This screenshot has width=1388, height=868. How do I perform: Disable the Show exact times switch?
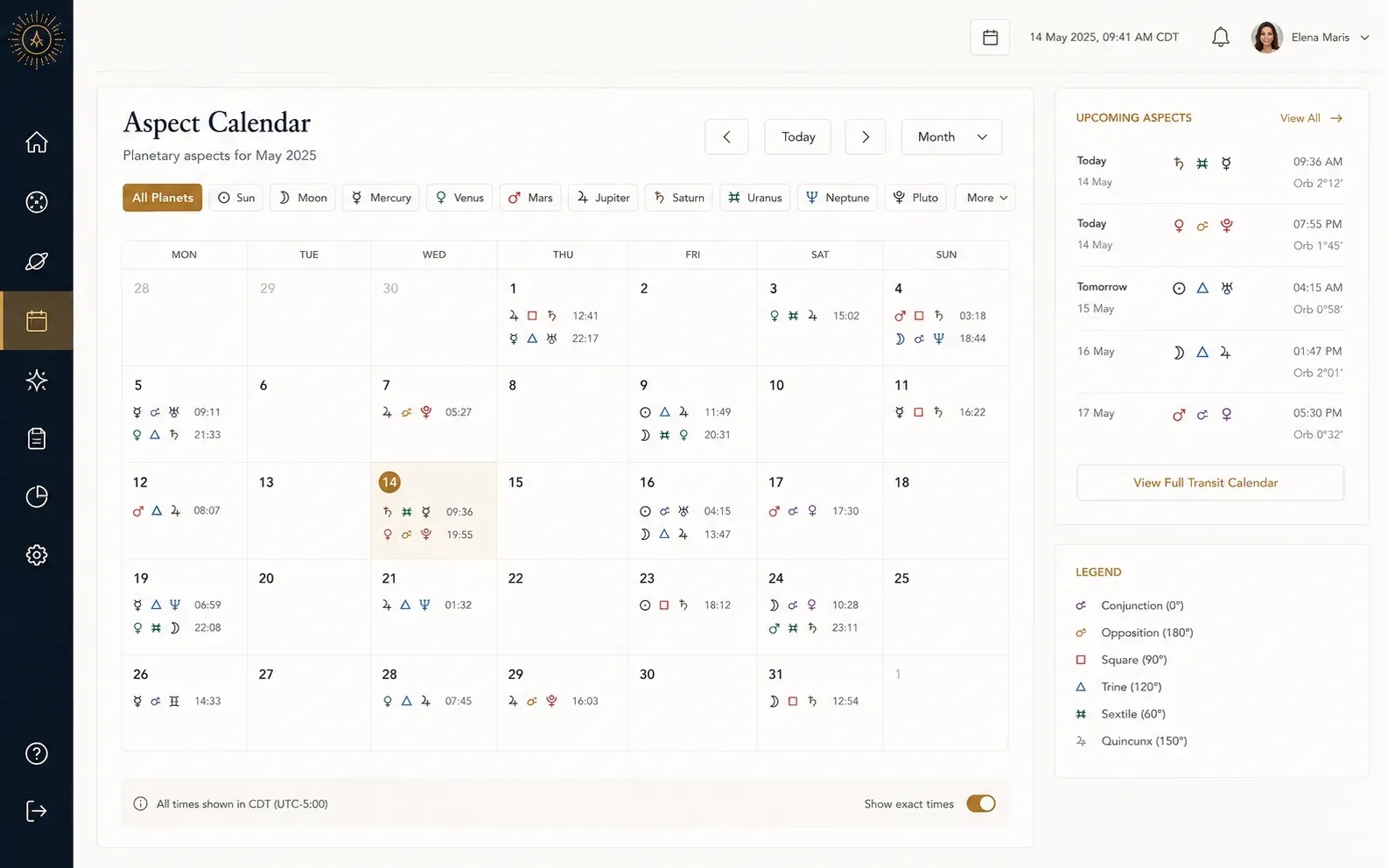click(981, 803)
